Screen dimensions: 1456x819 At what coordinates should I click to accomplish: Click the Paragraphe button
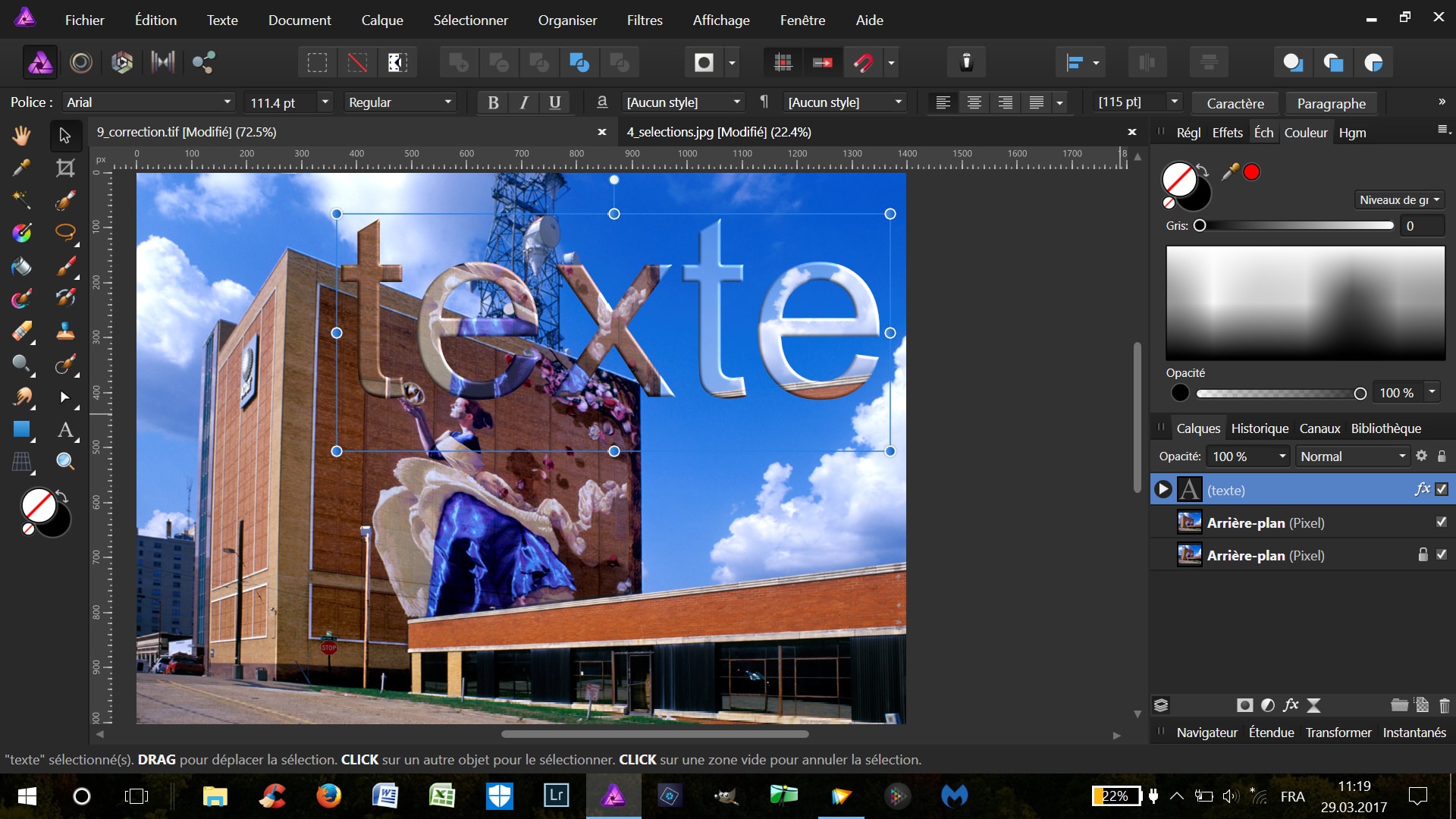click(1331, 103)
